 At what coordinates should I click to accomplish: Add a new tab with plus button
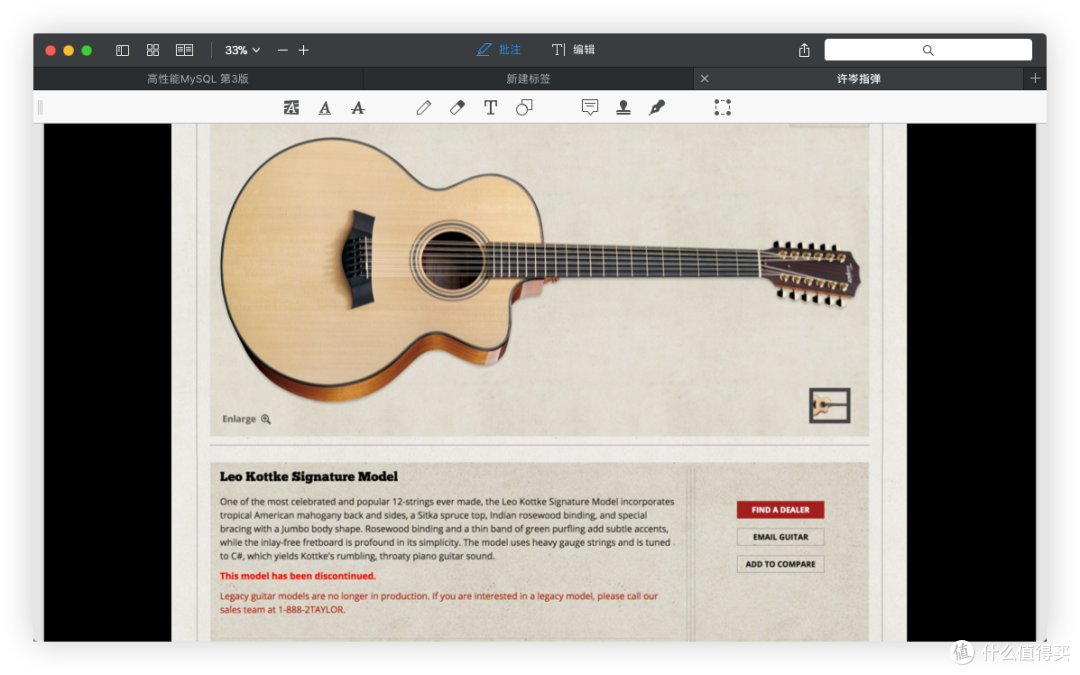pos(1035,79)
